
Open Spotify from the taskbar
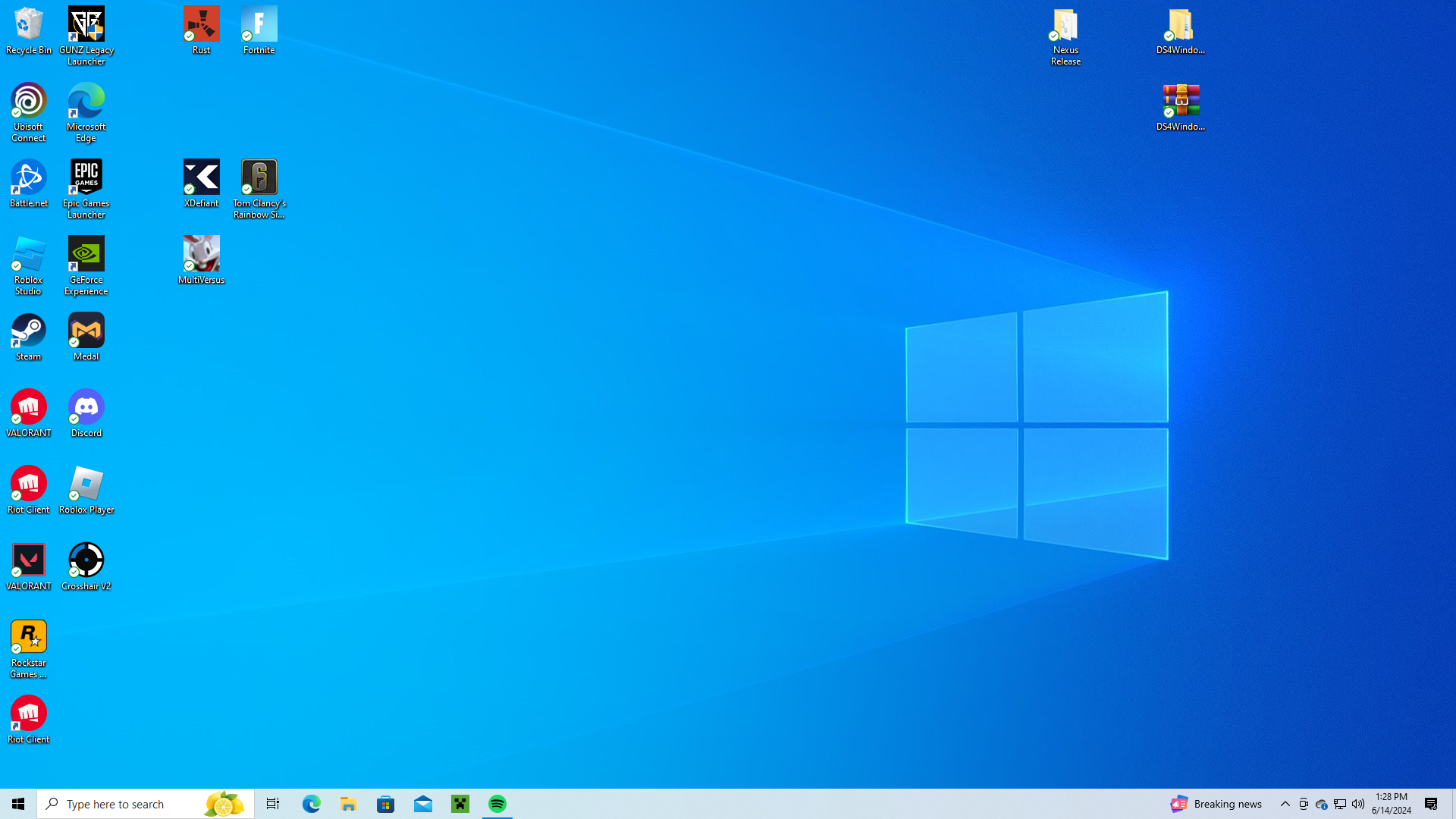pos(497,804)
